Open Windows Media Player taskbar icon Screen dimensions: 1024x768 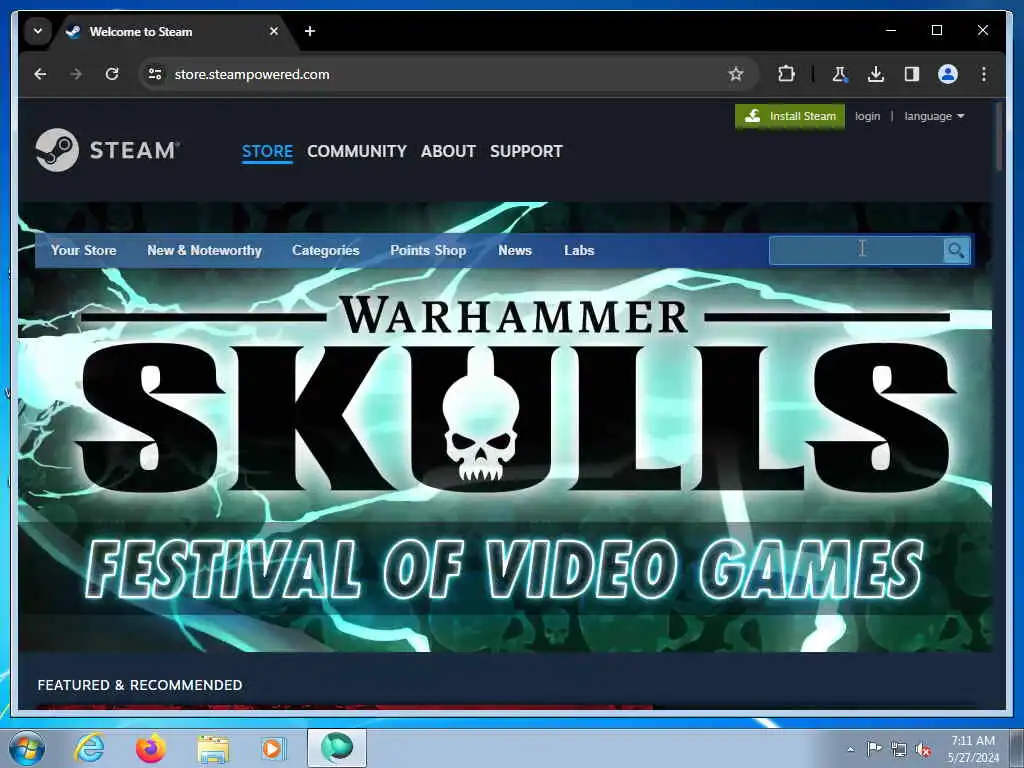273,748
